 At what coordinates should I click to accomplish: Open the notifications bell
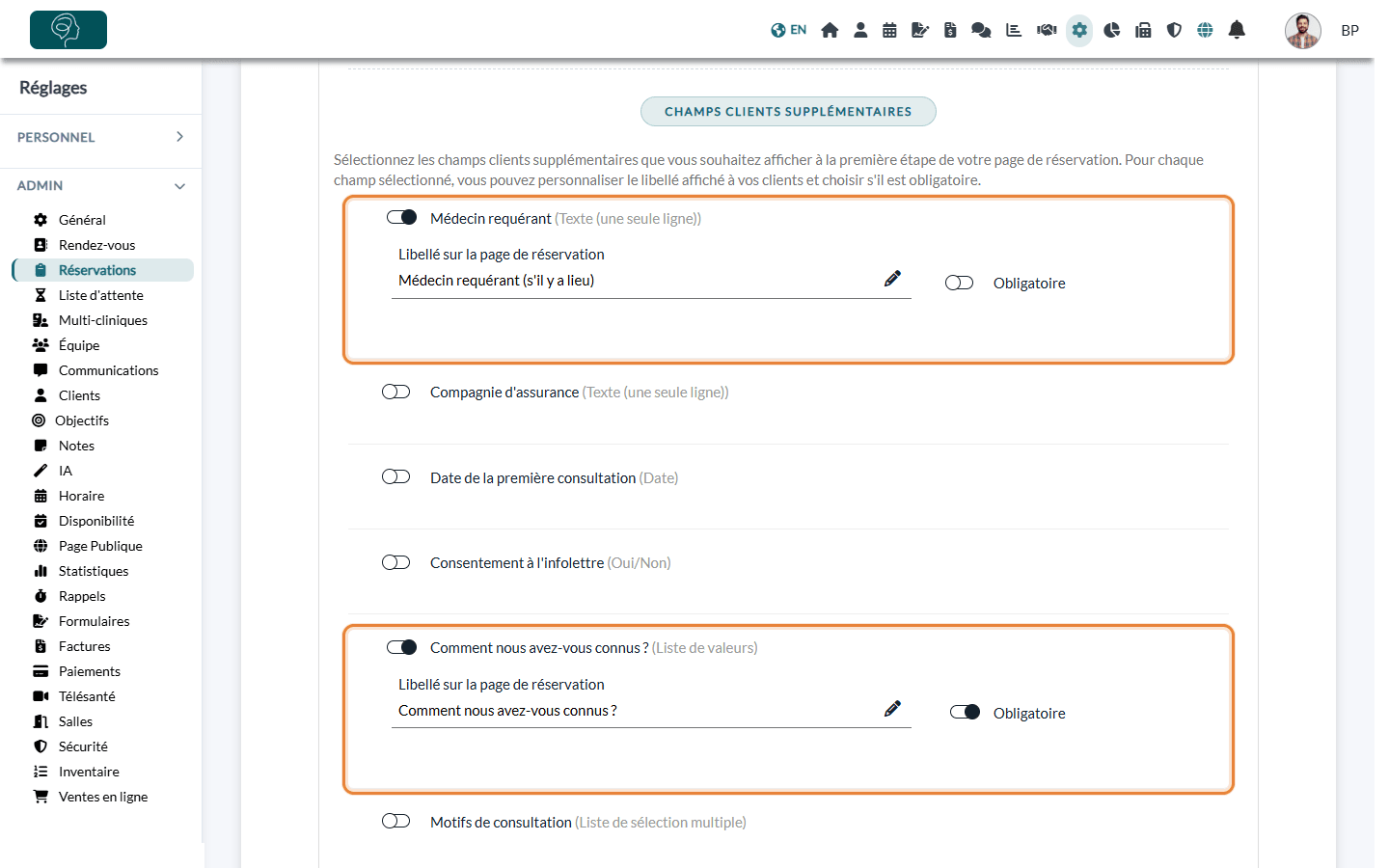pos(1237,30)
